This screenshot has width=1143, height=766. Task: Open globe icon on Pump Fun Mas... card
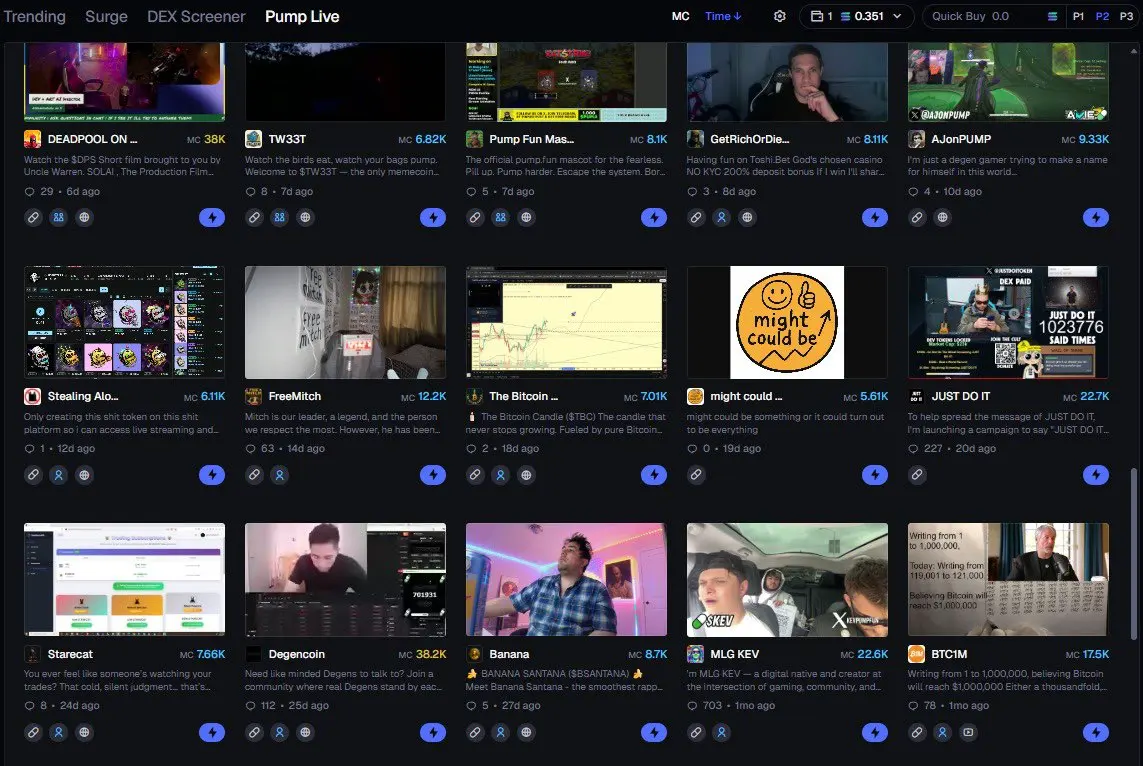click(x=526, y=217)
